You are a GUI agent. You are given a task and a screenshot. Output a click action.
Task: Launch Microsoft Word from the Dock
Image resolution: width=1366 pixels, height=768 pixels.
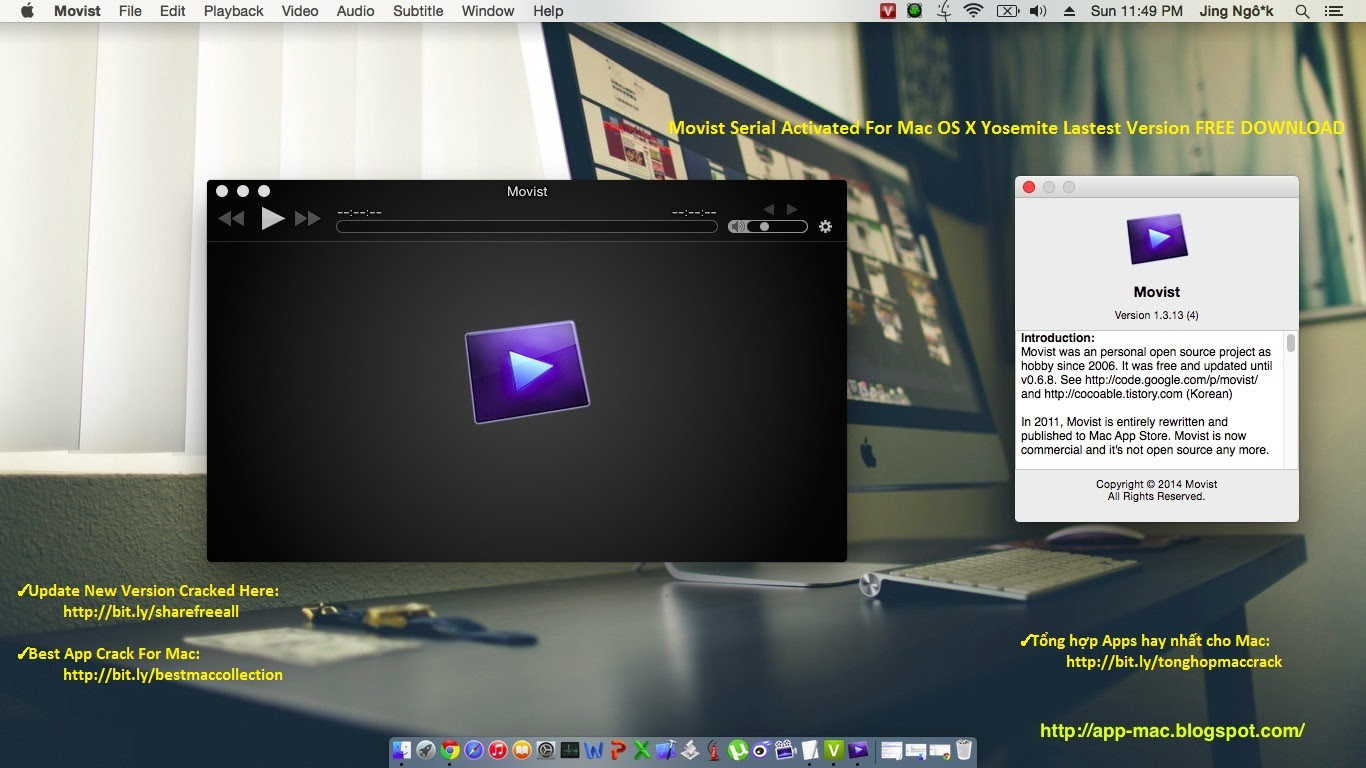click(593, 750)
